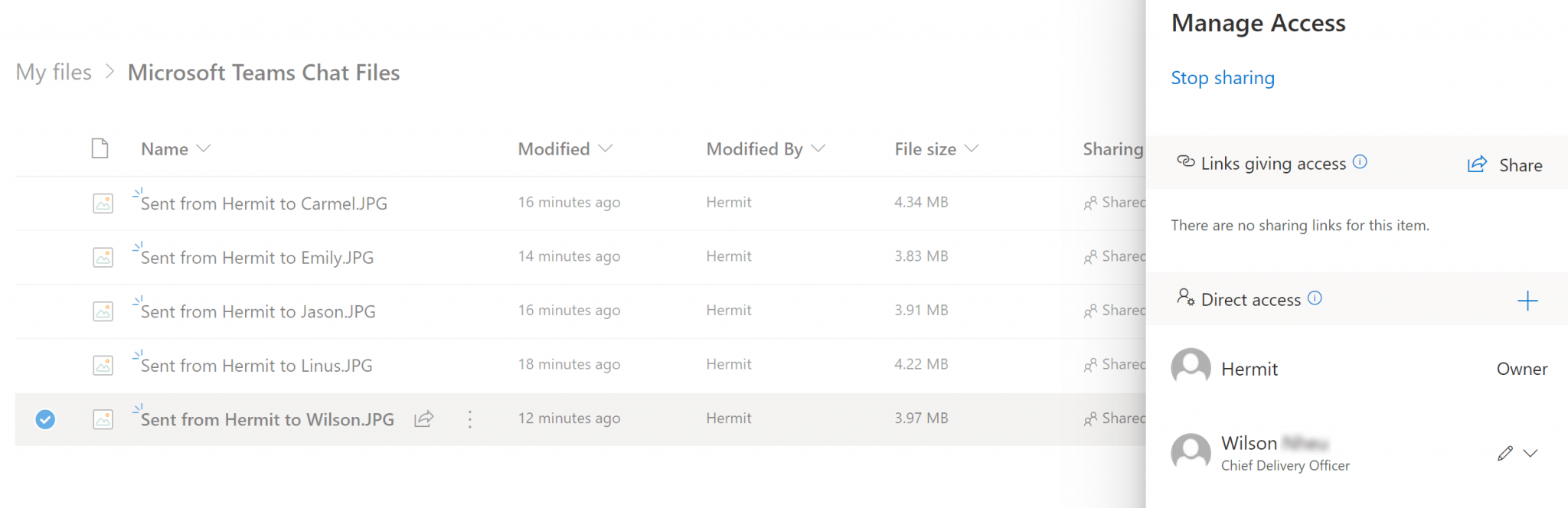Deselect the checked Wilson.JPG row
This screenshot has width=1568, height=508.
pyautogui.click(x=44, y=419)
